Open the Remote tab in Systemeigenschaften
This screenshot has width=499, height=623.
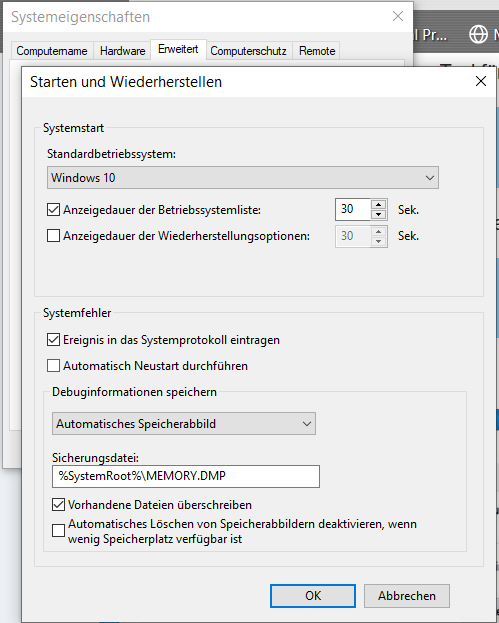pos(317,51)
